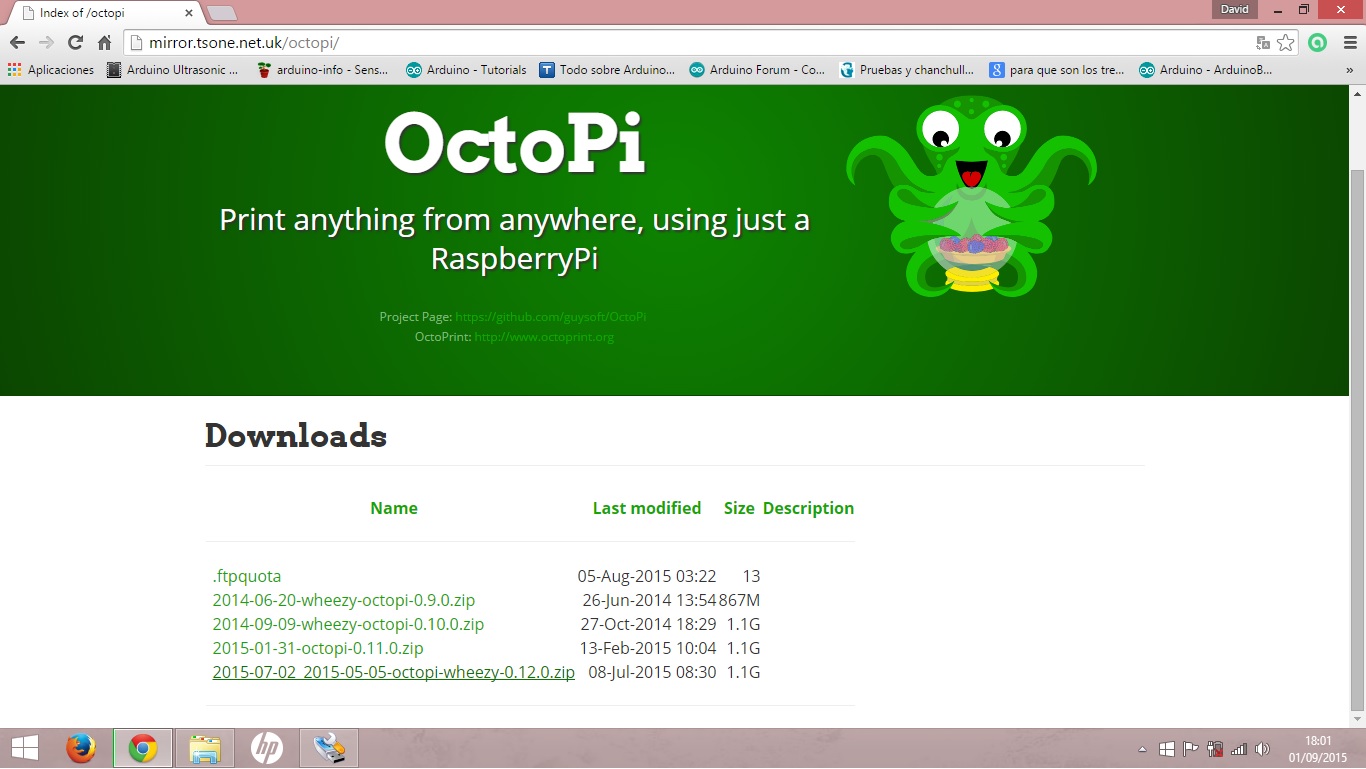Open the github.com/guysoft/OctoPi project link
This screenshot has height=769, width=1366.
[550, 317]
